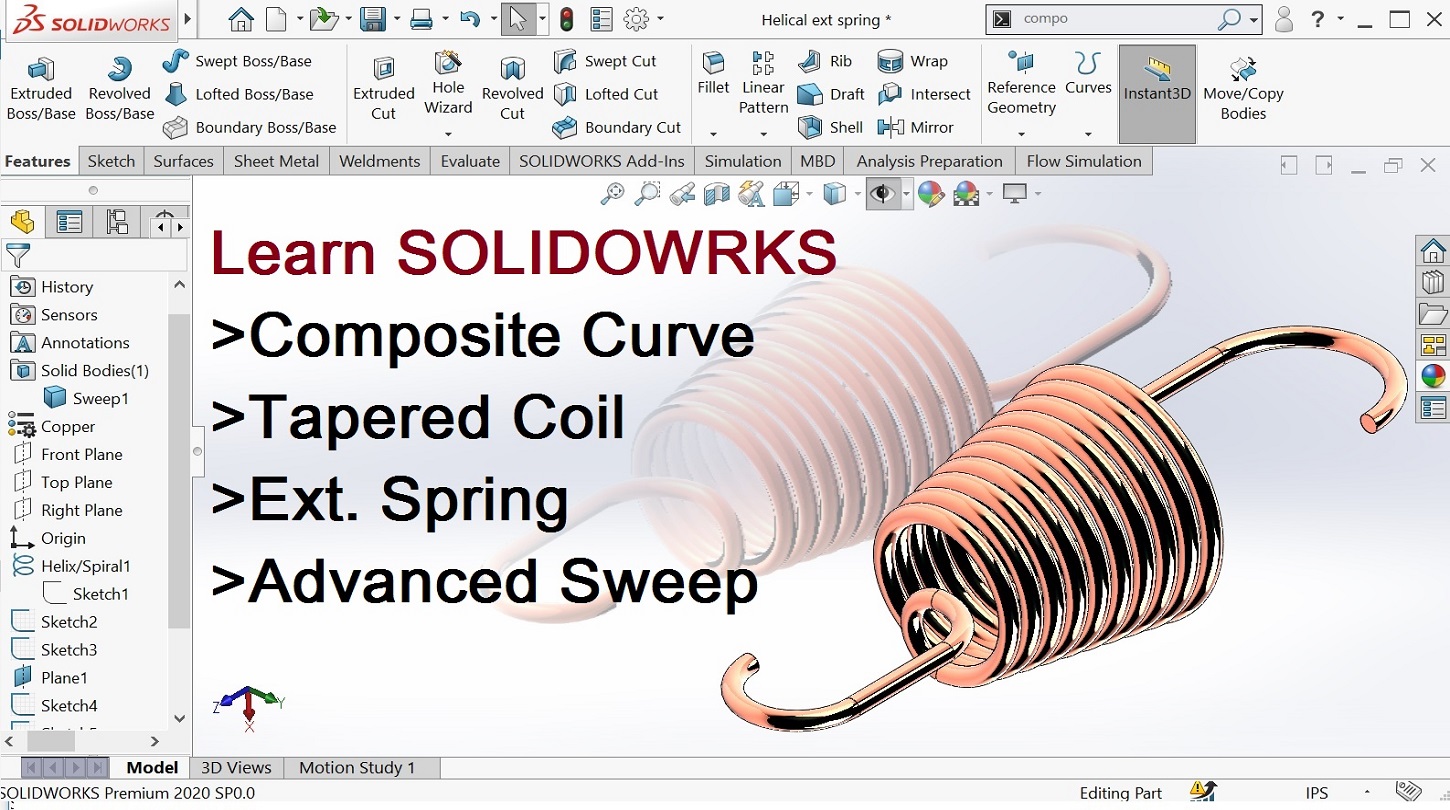
Task: Open the 3D Views tab
Action: point(236,767)
